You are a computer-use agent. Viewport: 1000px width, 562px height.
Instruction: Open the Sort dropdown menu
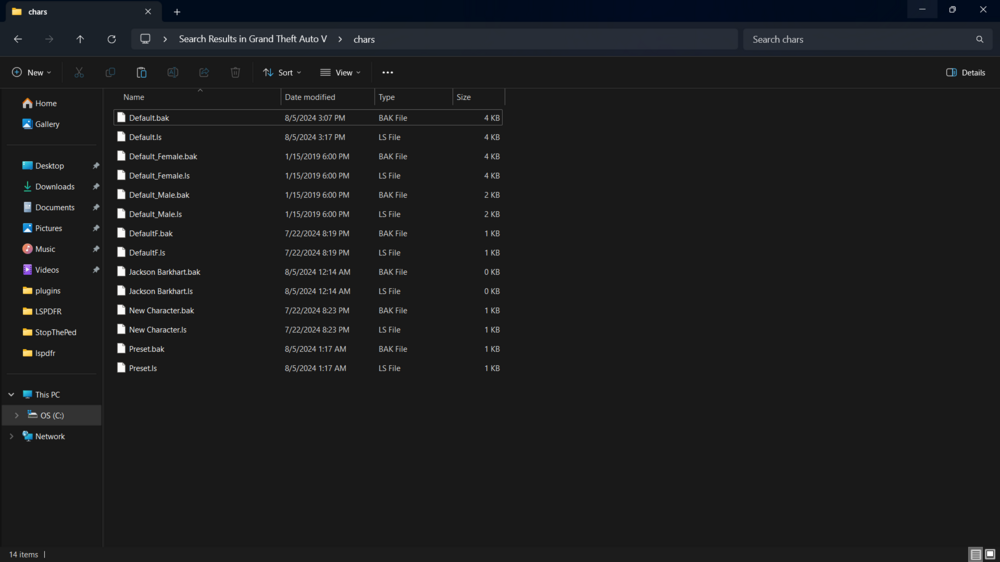tap(282, 73)
